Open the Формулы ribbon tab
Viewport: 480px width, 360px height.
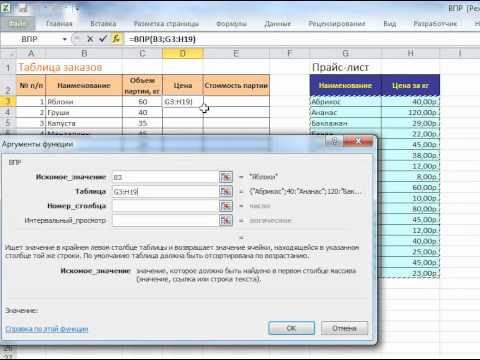[x=231, y=24]
